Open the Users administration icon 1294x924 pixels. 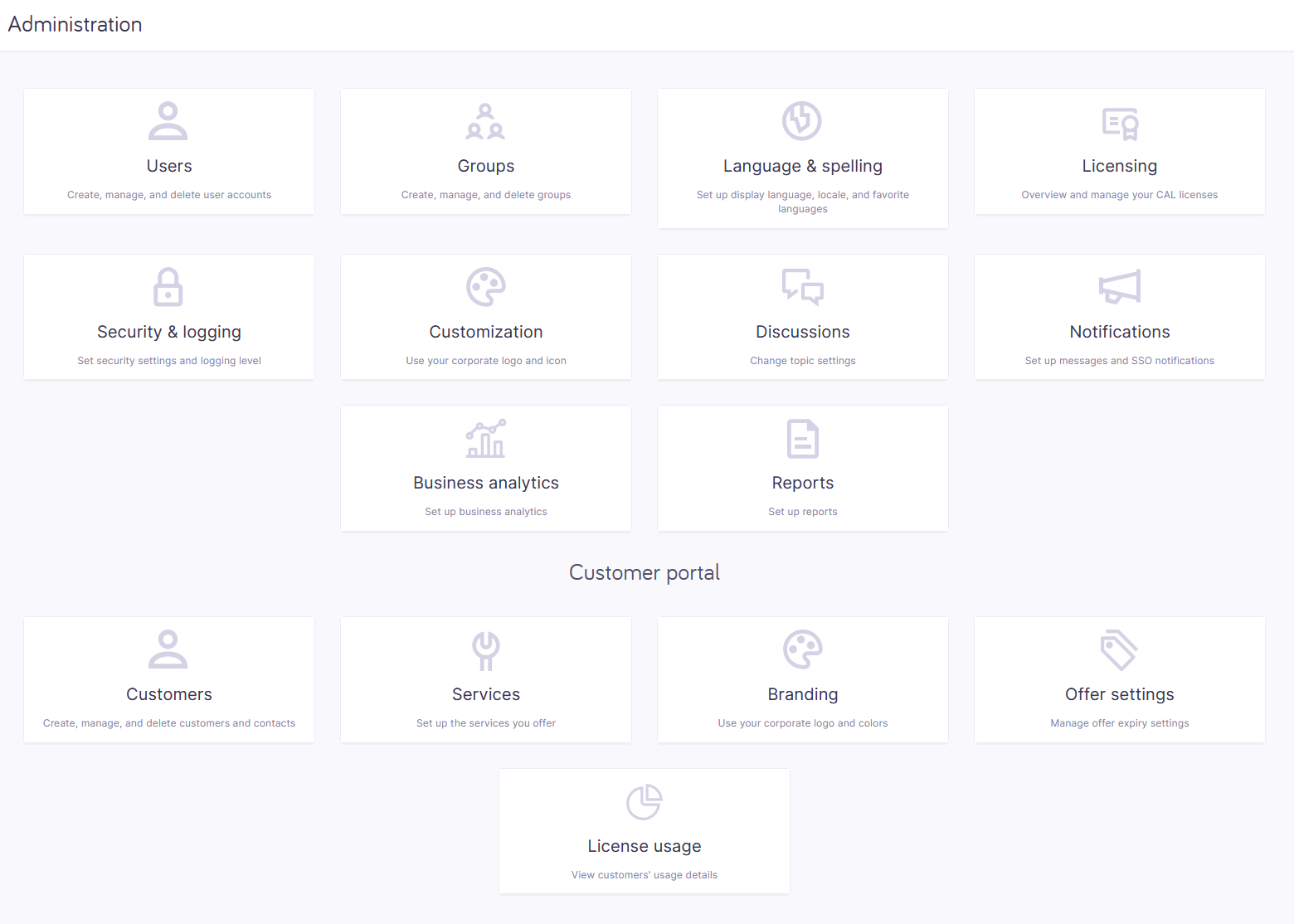(x=168, y=120)
